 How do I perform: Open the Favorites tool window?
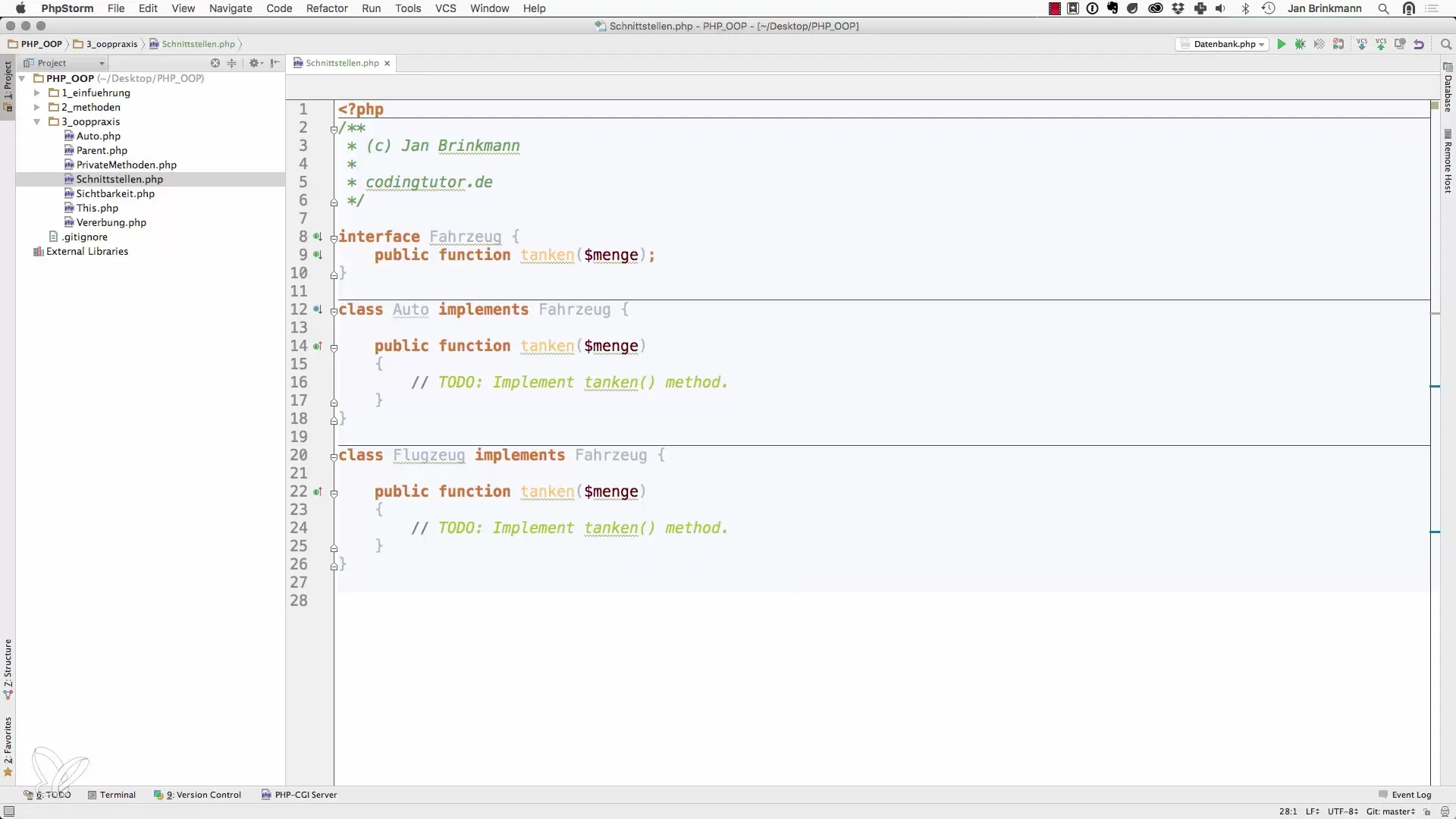pos(8,747)
